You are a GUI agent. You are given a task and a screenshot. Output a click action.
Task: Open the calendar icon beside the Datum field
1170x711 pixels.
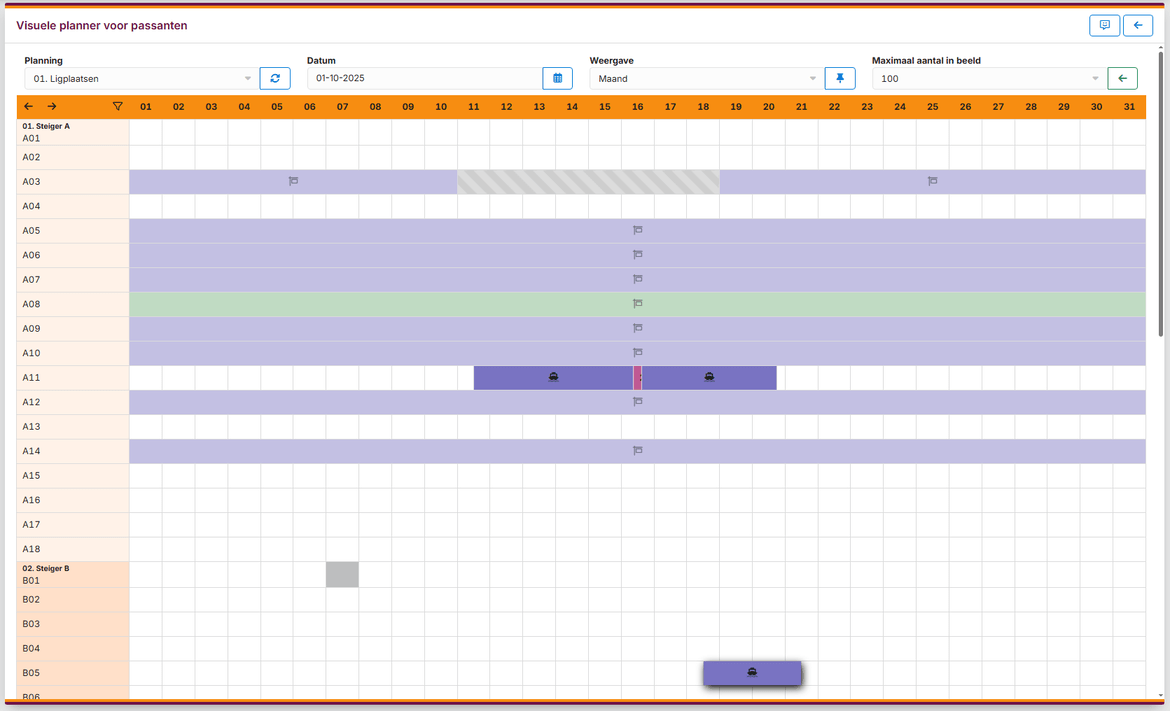pos(557,77)
